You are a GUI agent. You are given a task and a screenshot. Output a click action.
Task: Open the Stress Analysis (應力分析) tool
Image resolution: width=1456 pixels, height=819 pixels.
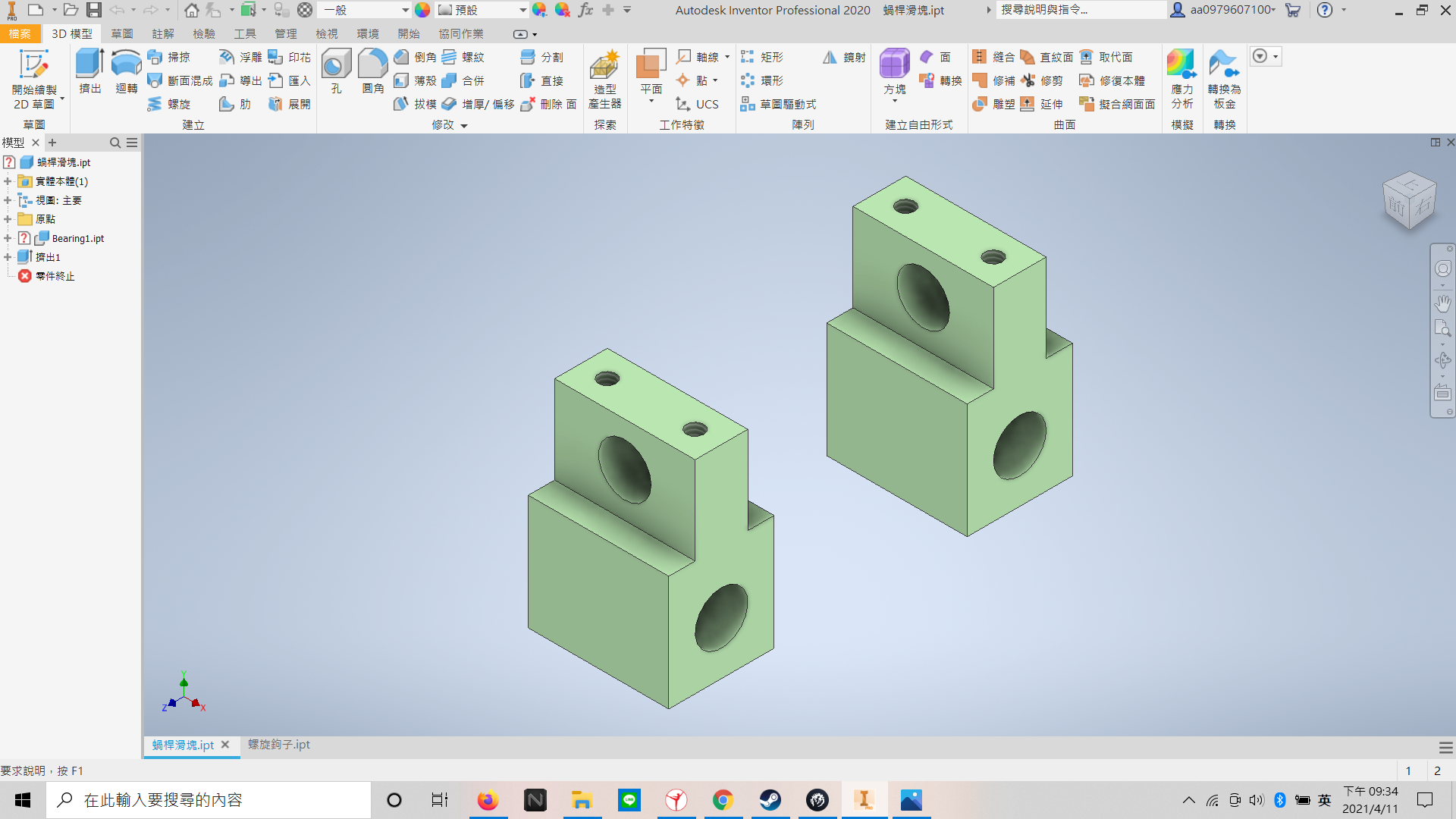pyautogui.click(x=1181, y=80)
